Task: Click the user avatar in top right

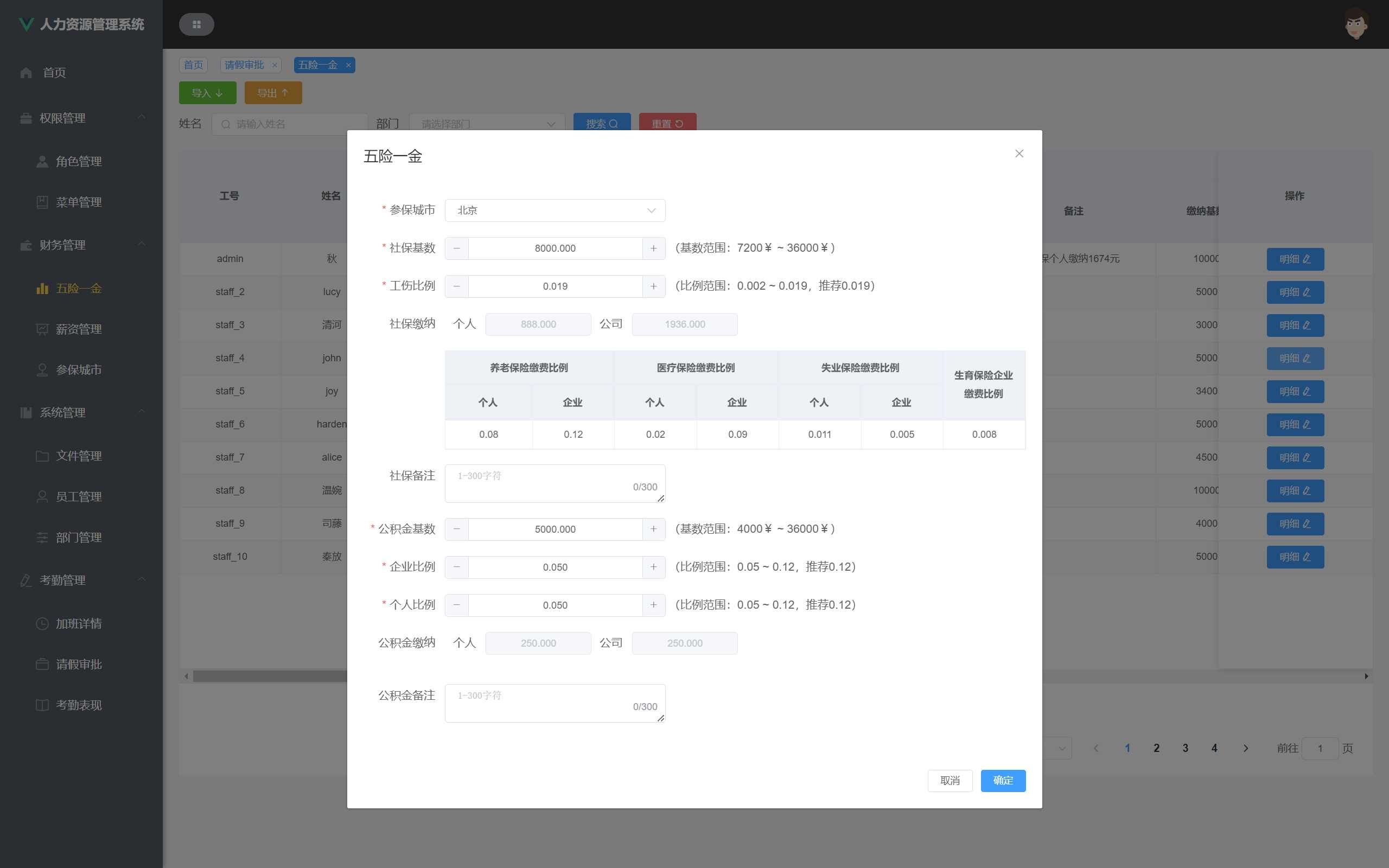Action: pos(1356,25)
